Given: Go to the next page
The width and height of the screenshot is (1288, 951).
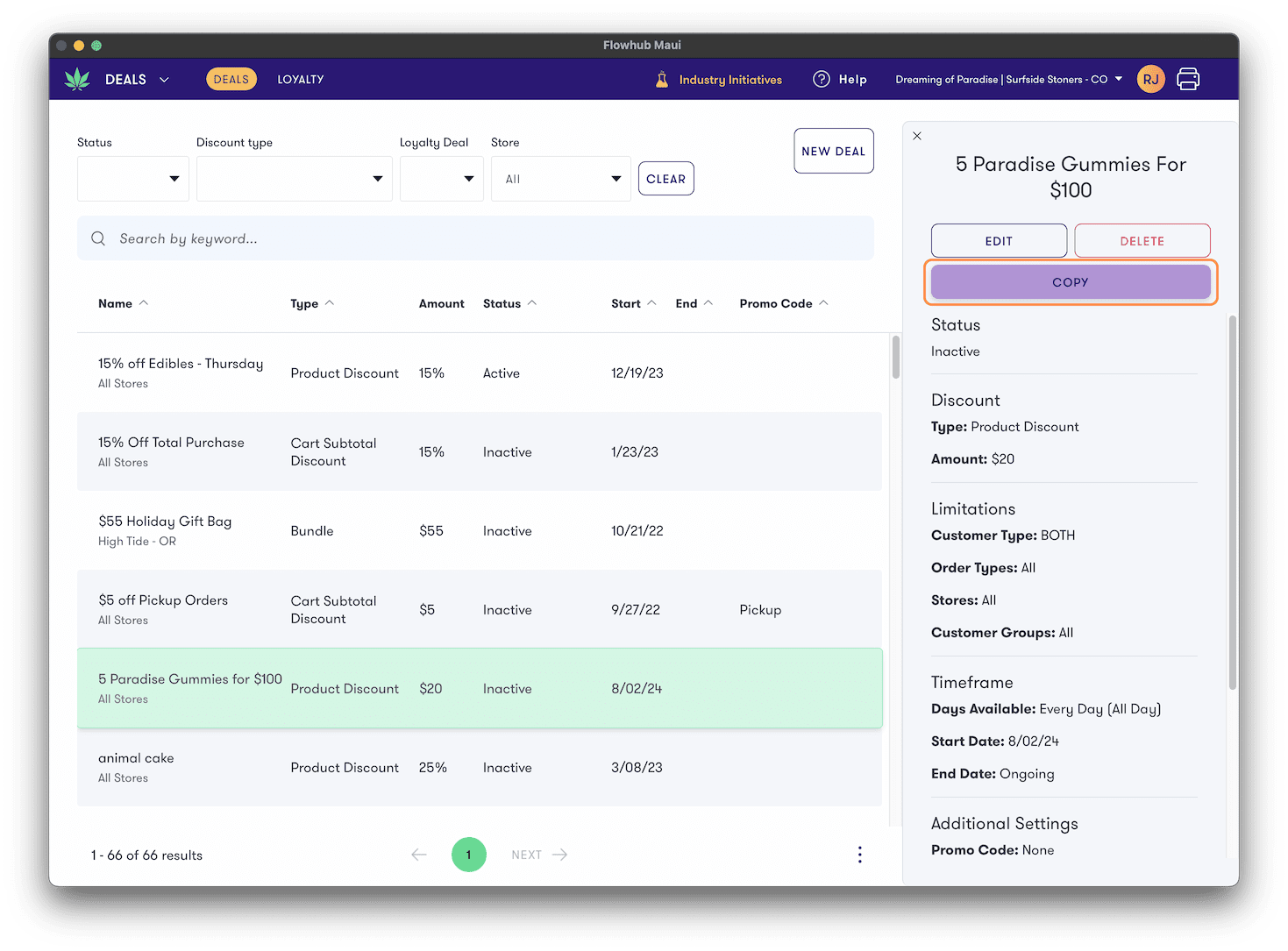Looking at the screenshot, I should [x=539, y=855].
